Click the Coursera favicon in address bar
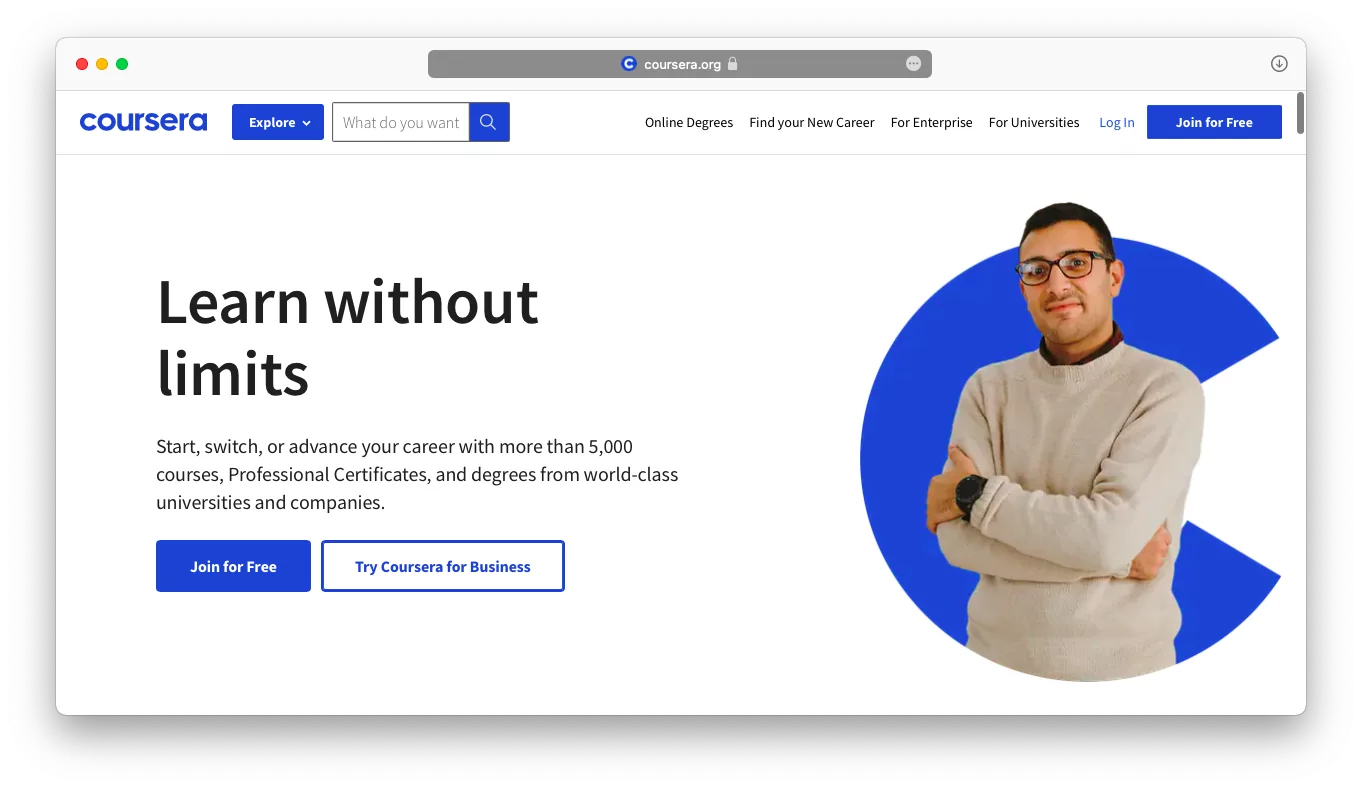 pyautogui.click(x=629, y=64)
